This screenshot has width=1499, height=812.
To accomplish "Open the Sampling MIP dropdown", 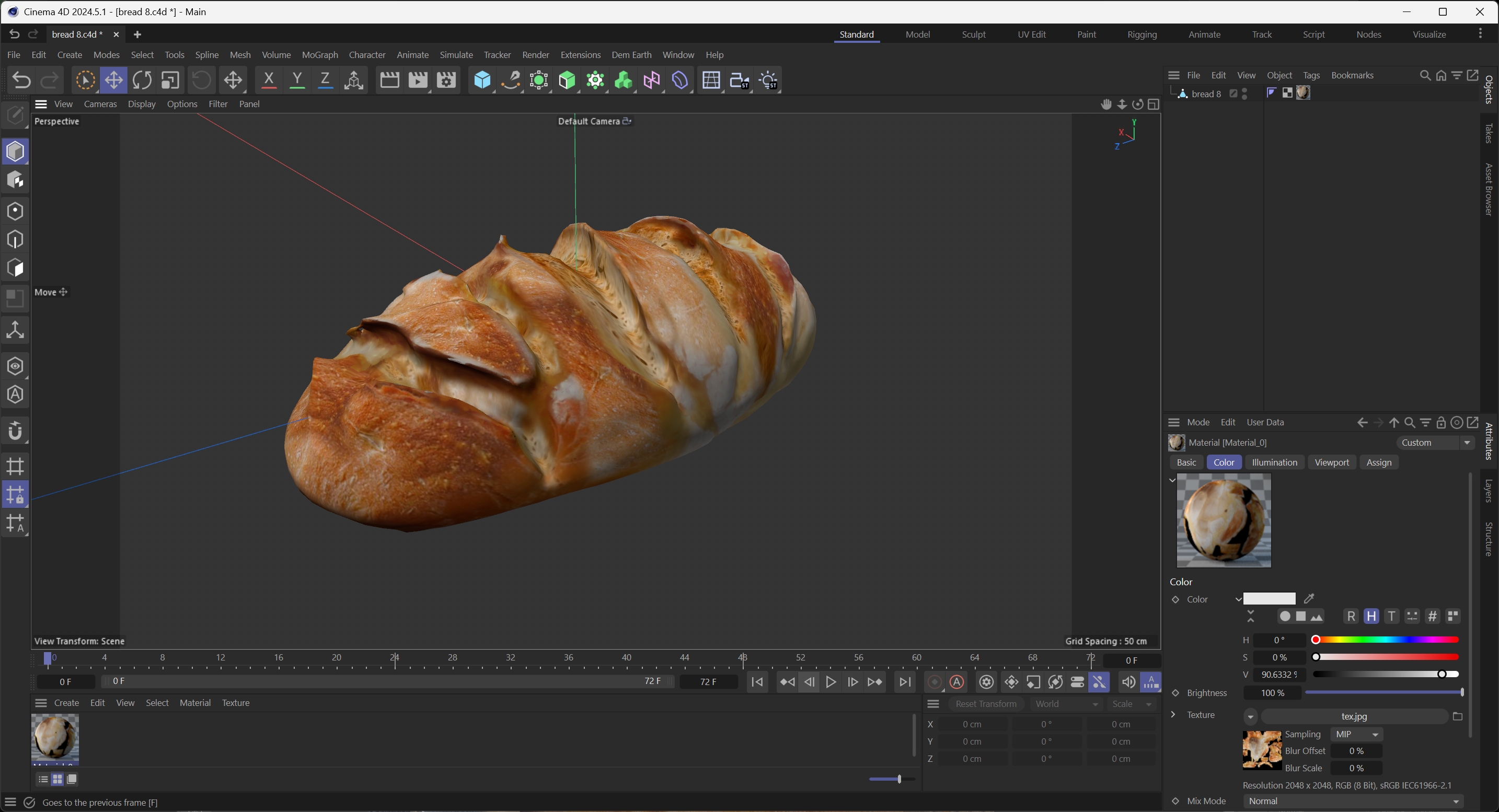I will tap(1356, 734).
